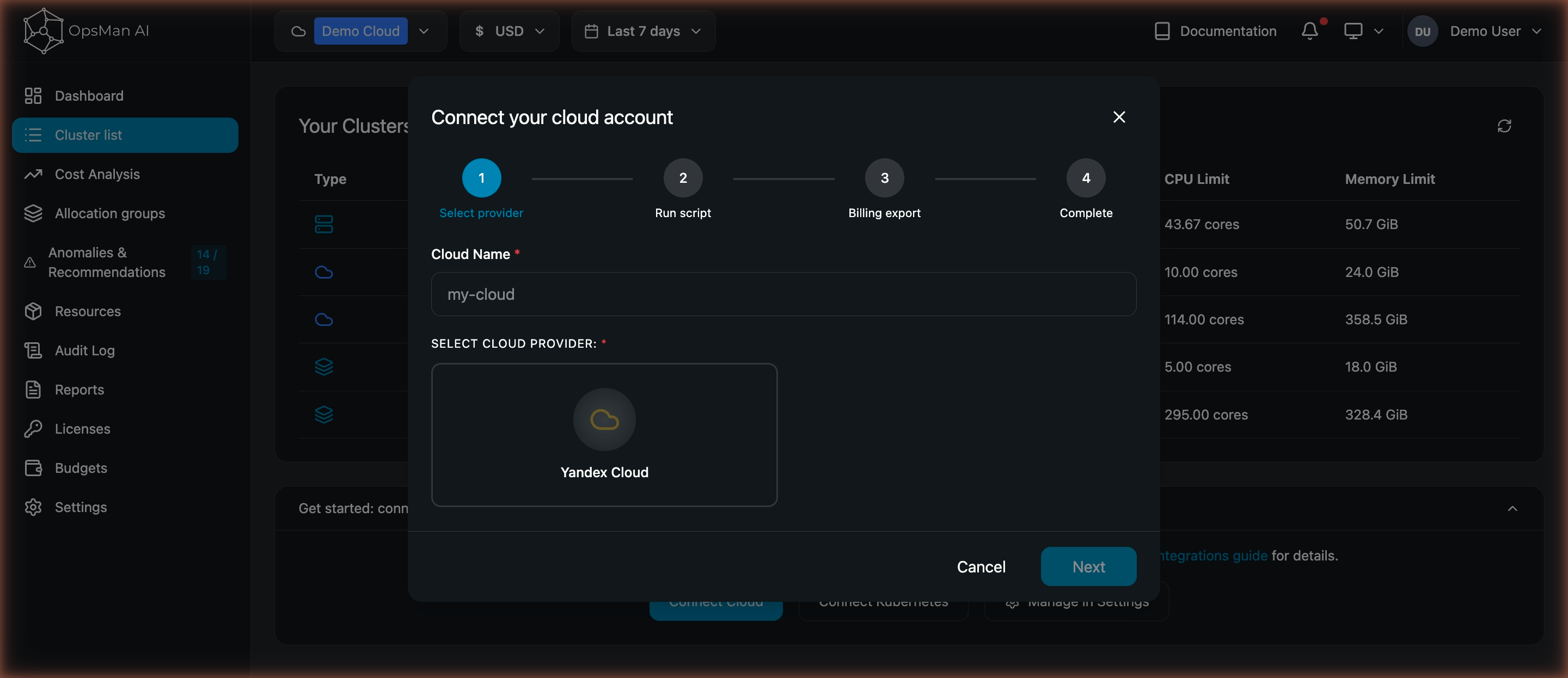This screenshot has width=1568, height=678.
Task: Click the server type icon in first cluster row
Action: pyautogui.click(x=323, y=224)
